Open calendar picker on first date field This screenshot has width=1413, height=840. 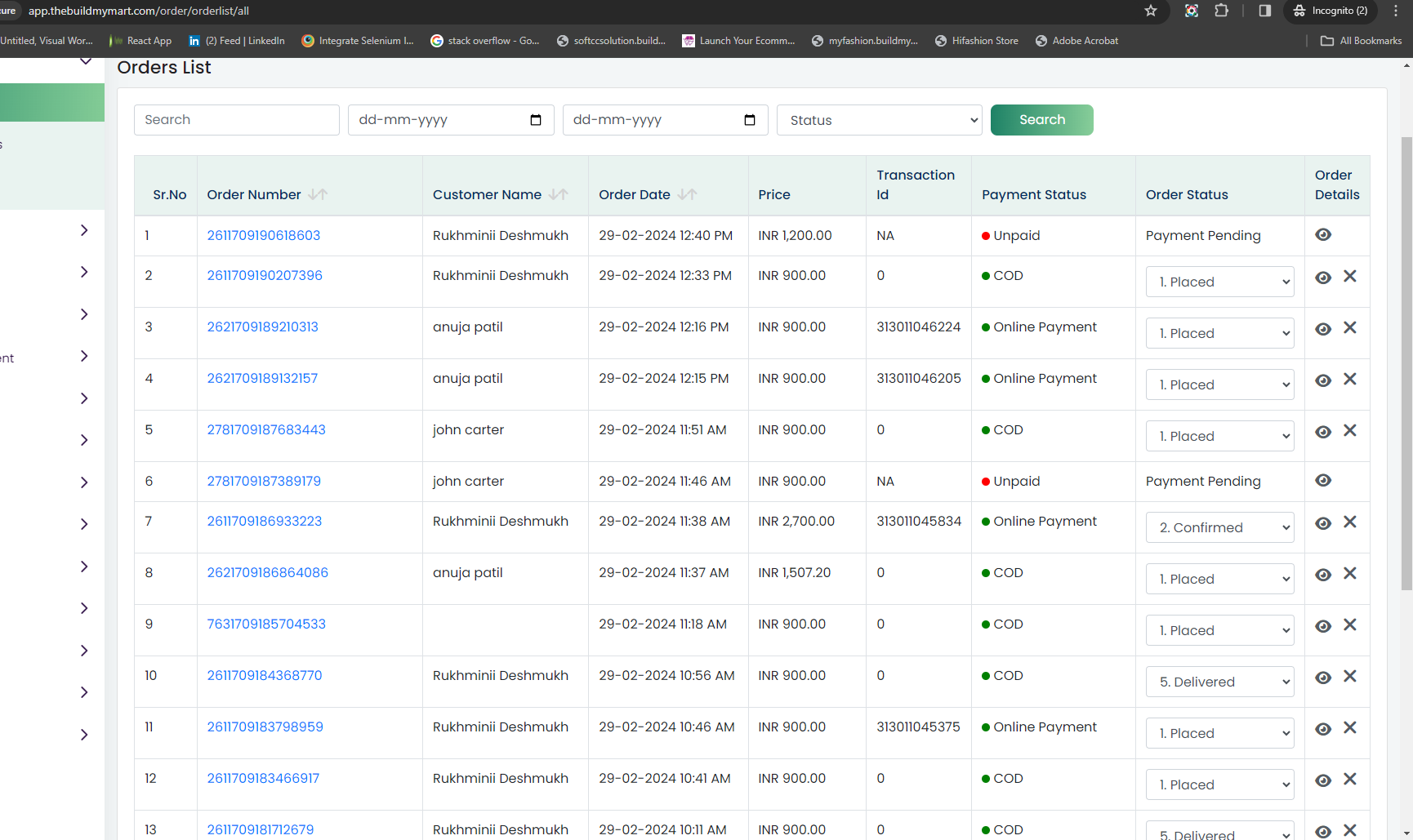536,120
